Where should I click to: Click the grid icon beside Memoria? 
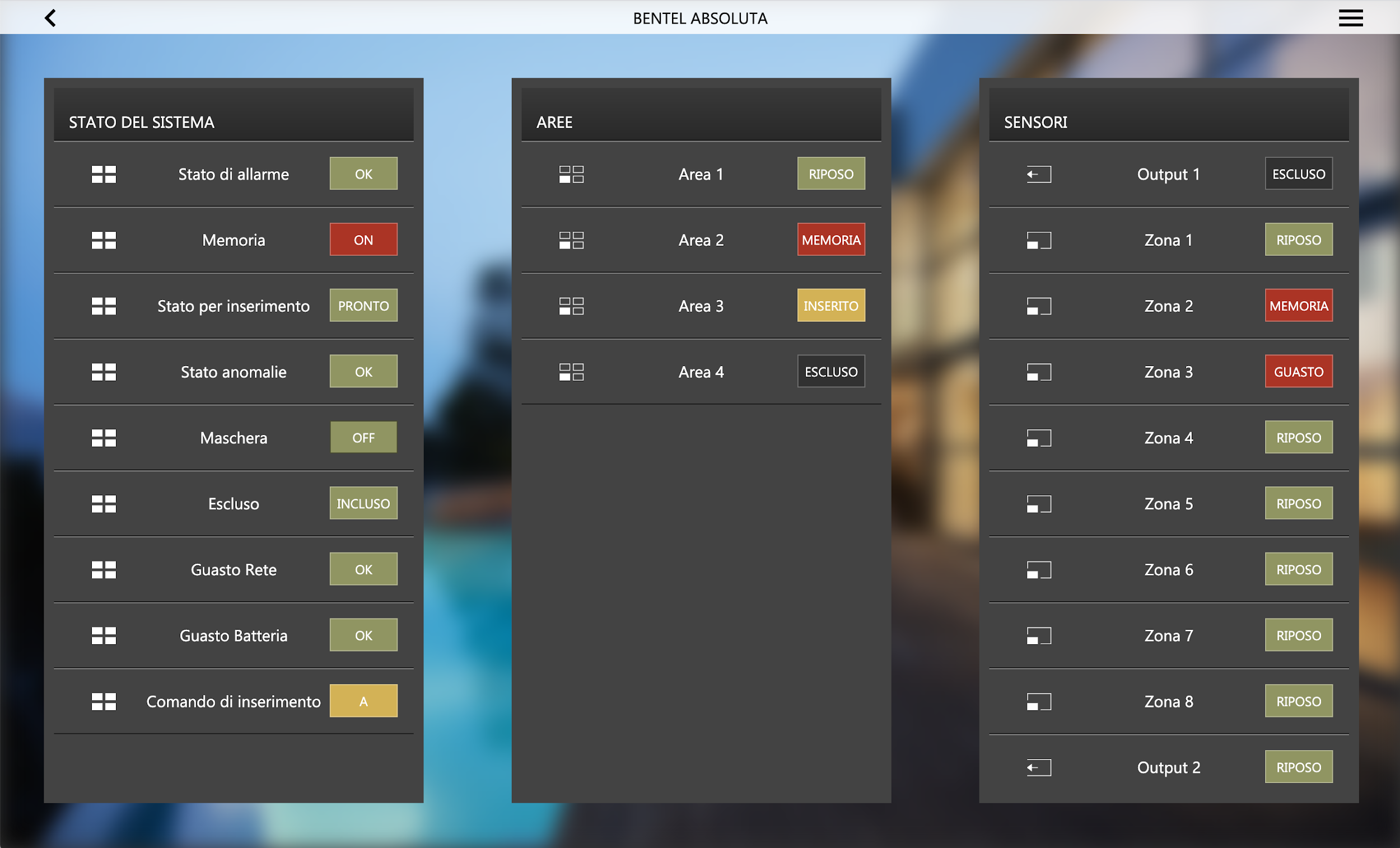[104, 240]
